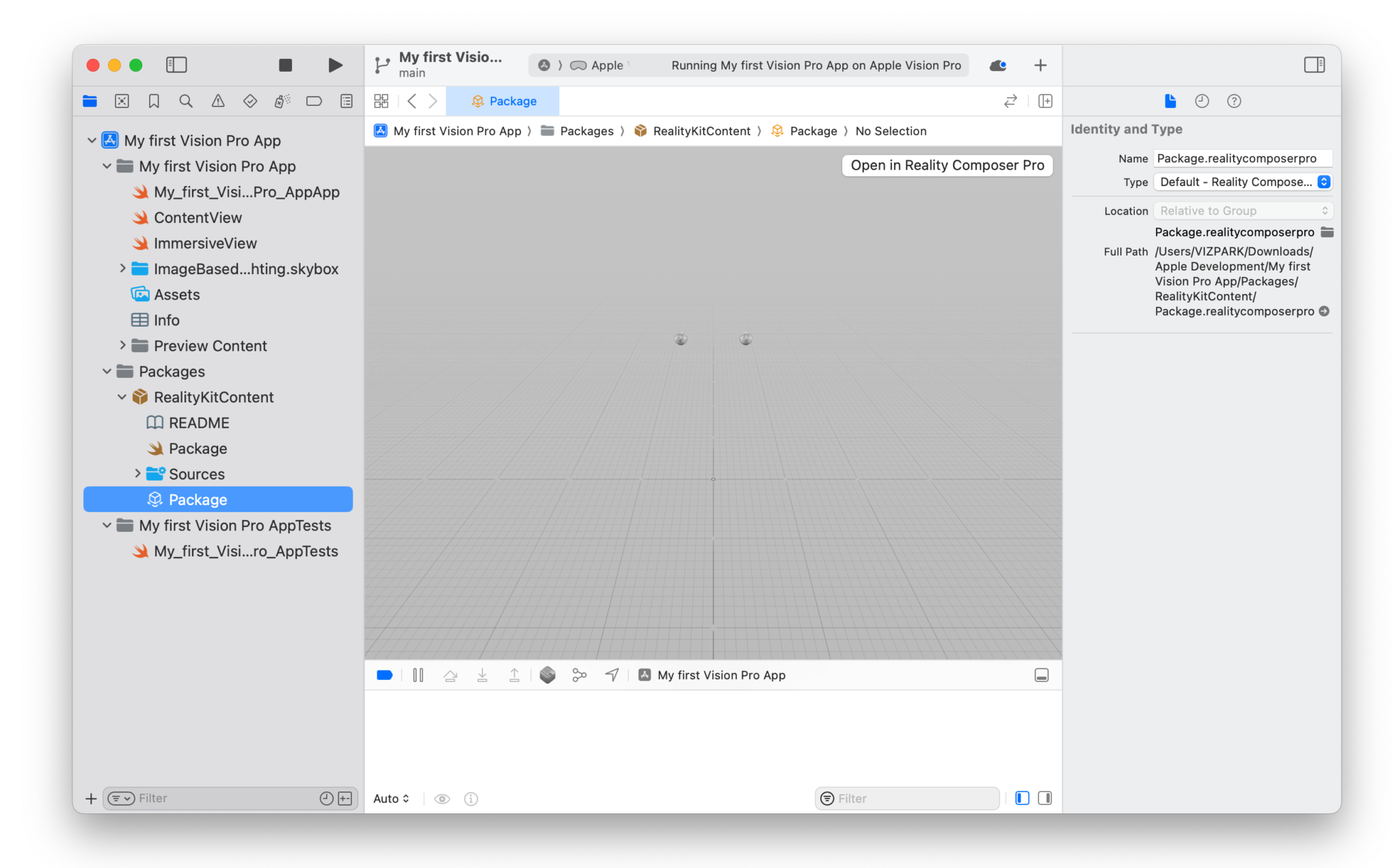Open the Report navigator list icon
Viewport: 1400px width, 868px height.
click(x=346, y=100)
